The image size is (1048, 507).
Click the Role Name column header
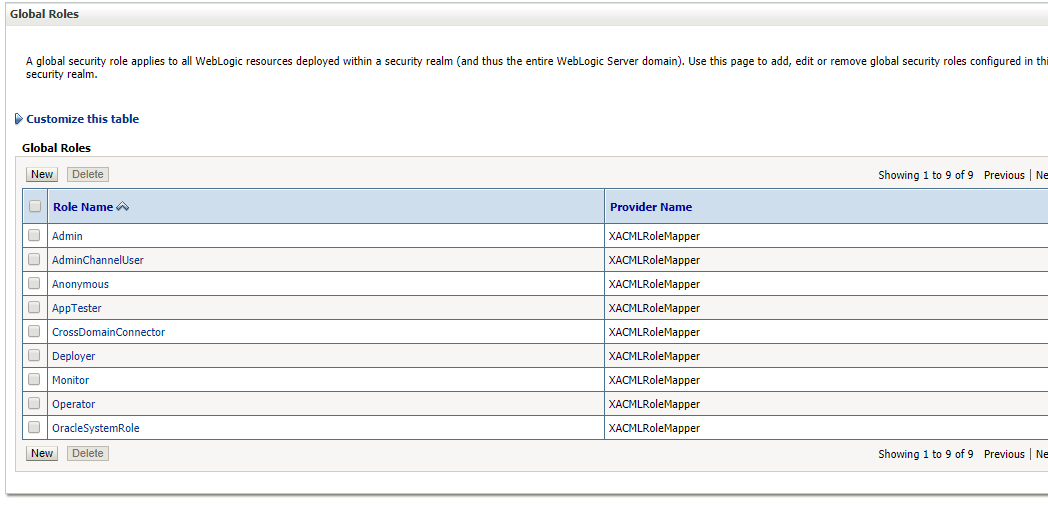[x=83, y=207]
